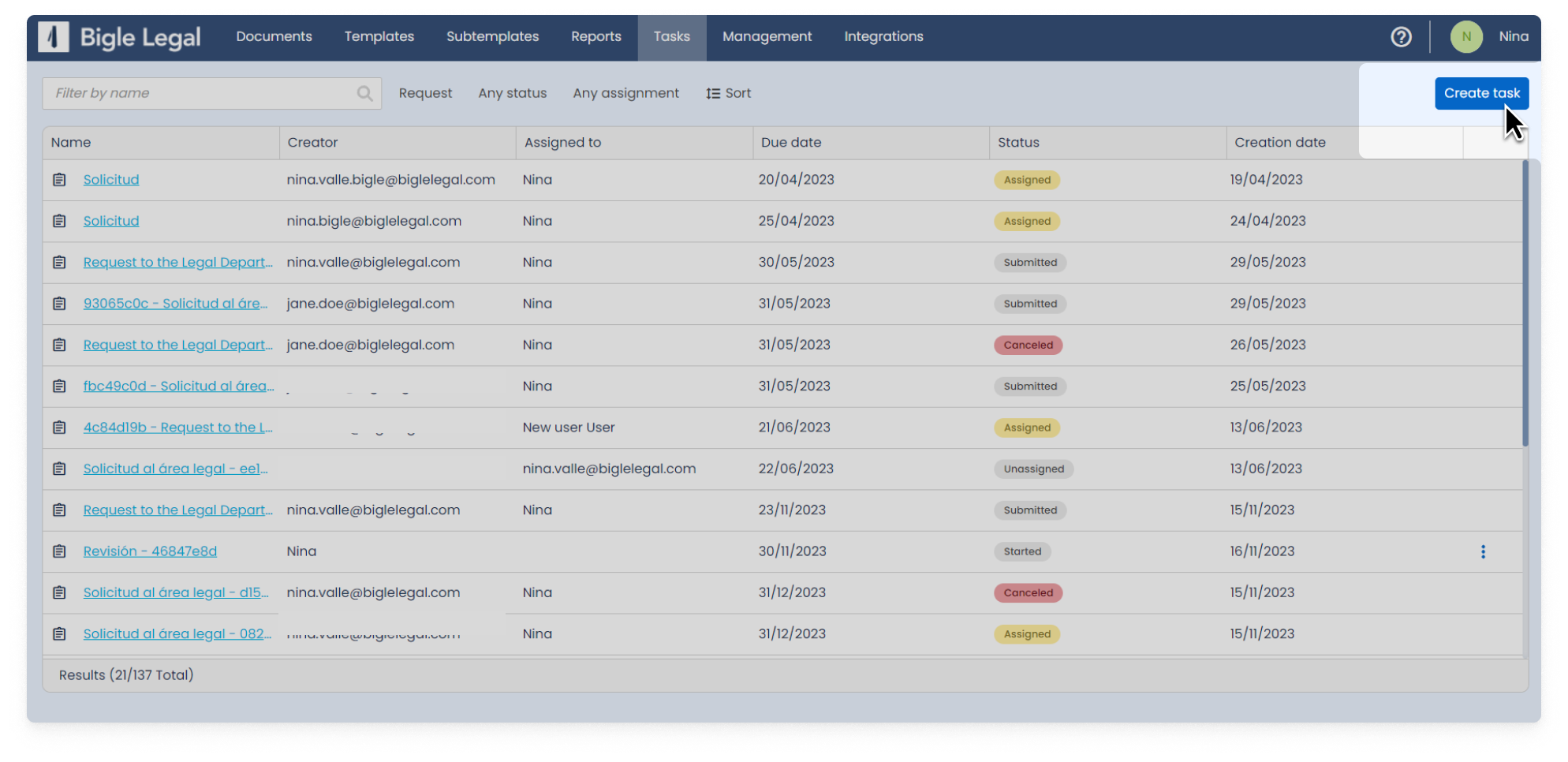Image resolution: width=1568 pixels, height=762 pixels.
Task: Click the Bigle Legal logo icon
Action: (54, 37)
